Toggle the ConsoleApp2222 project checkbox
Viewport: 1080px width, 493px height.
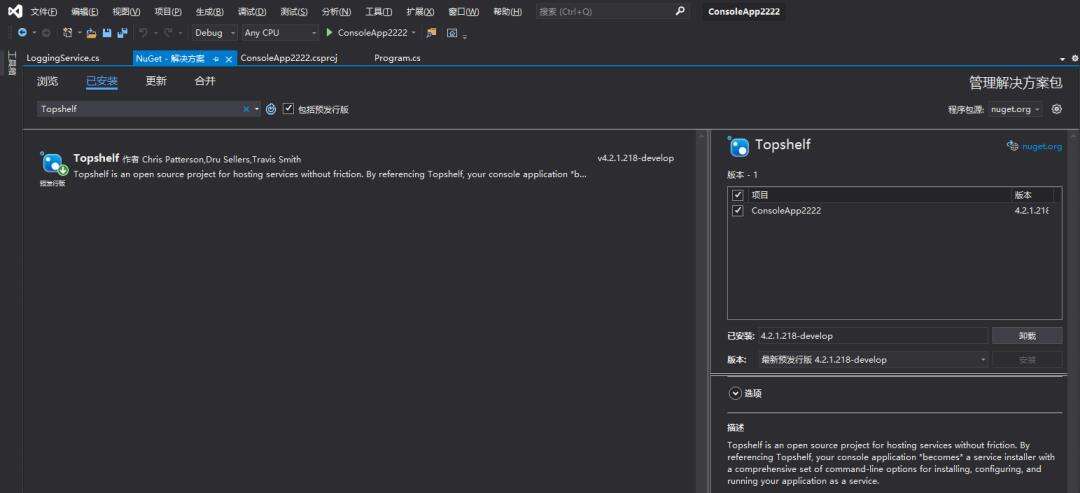pos(738,211)
